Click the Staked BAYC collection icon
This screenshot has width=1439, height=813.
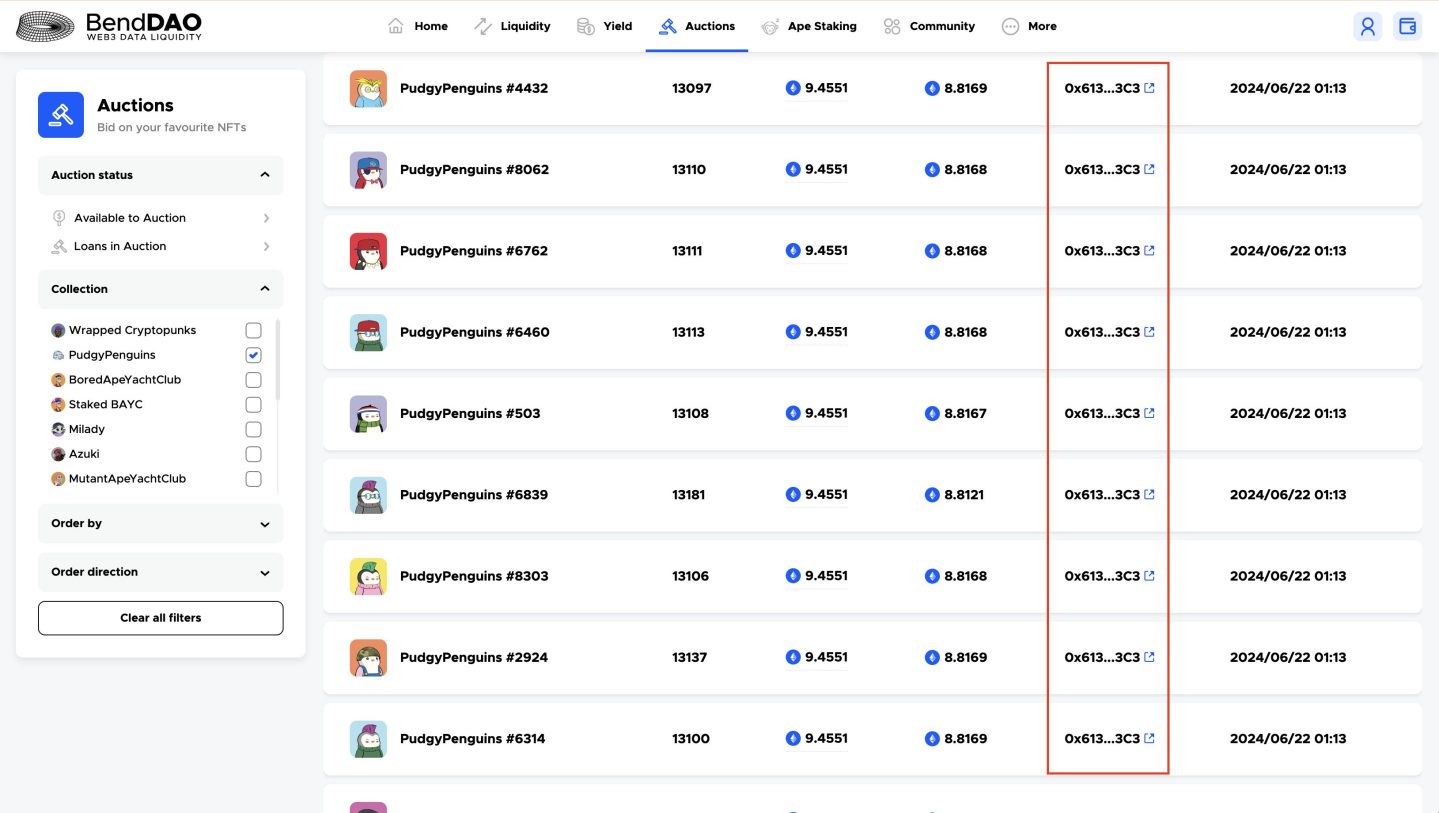pos(58,405)
